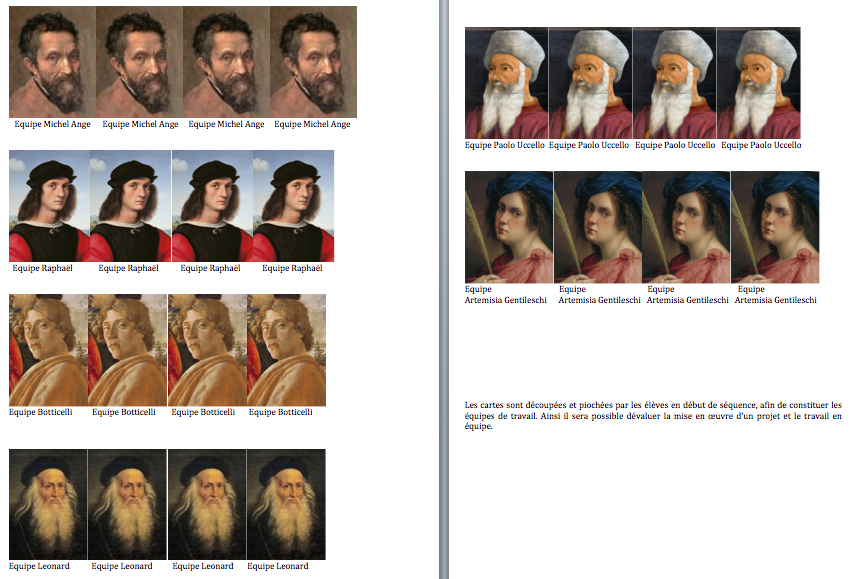Select the third Paolo Uccello portrait from left

tap(675, 83)
